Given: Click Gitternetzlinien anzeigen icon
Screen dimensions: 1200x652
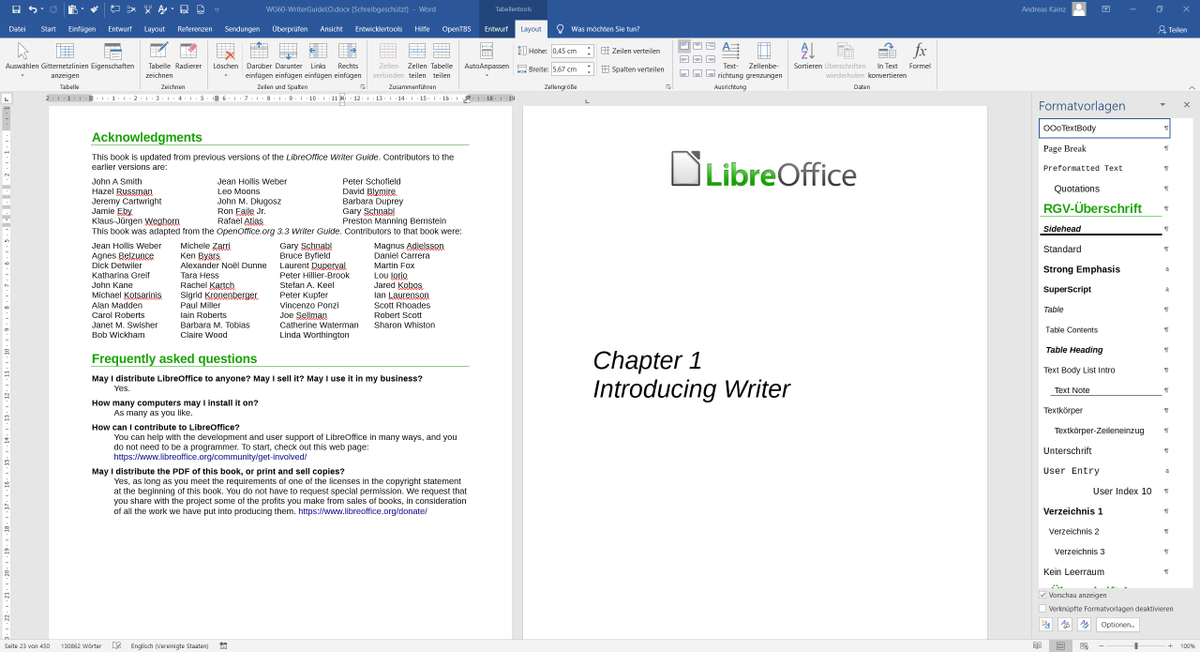Looking at the screenshot, I should pyautogui.click(x=65, y=60).
